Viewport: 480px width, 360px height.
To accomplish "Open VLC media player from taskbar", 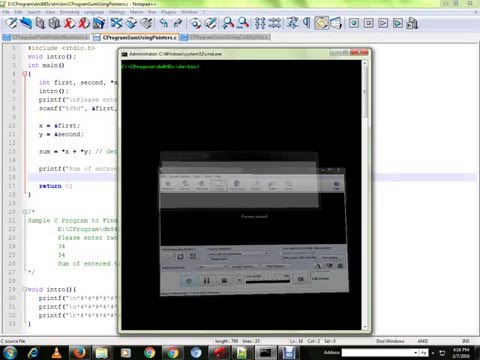I will pos(56,353).
